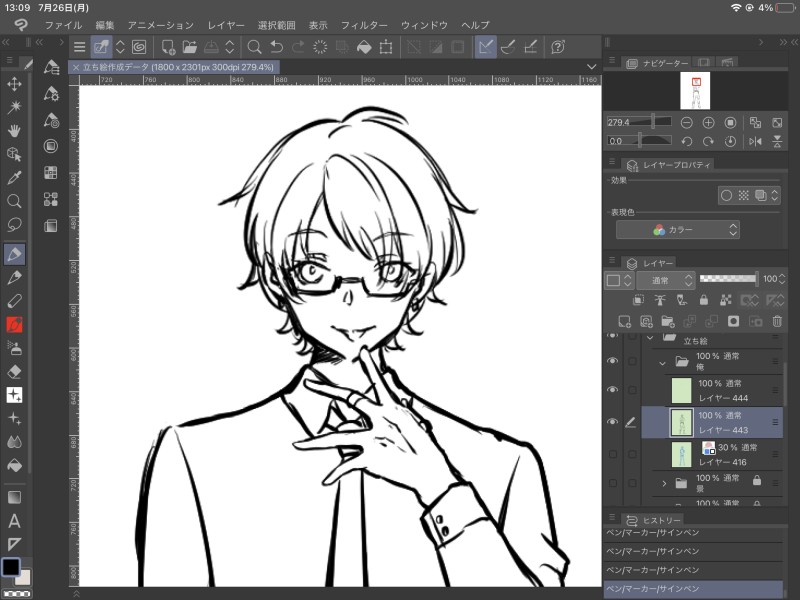The image size is (800, 600).
Task: Open the レイヤー menu
Action: click(226, 25)
